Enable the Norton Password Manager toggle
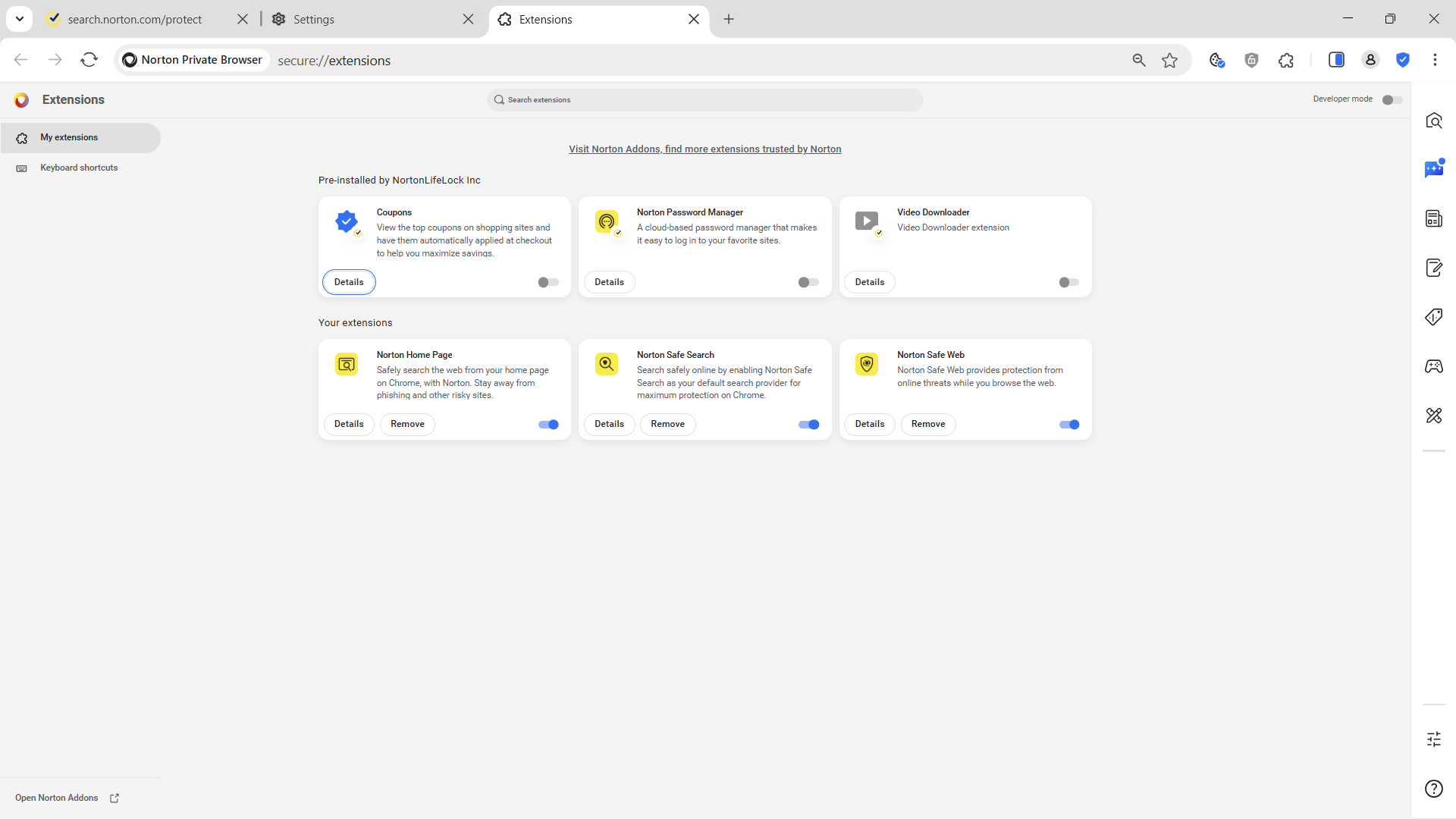 (x=808, y=283)
